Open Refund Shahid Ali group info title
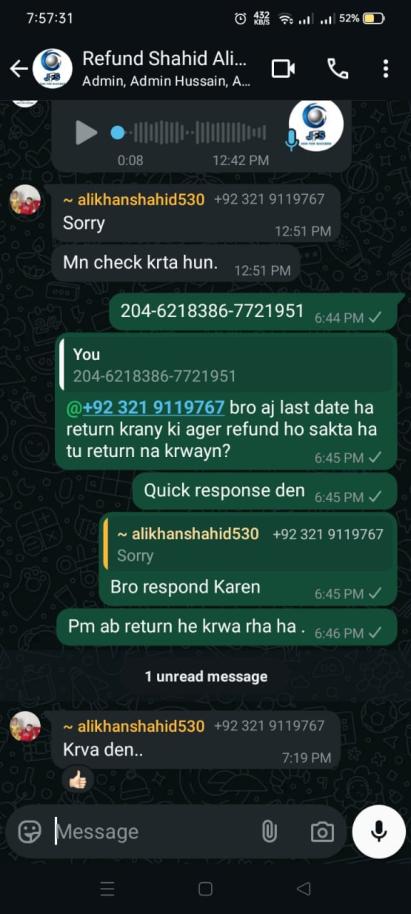The width and height of the screenshot is (411, 914). pyautogui.click(x=165, y=59)
